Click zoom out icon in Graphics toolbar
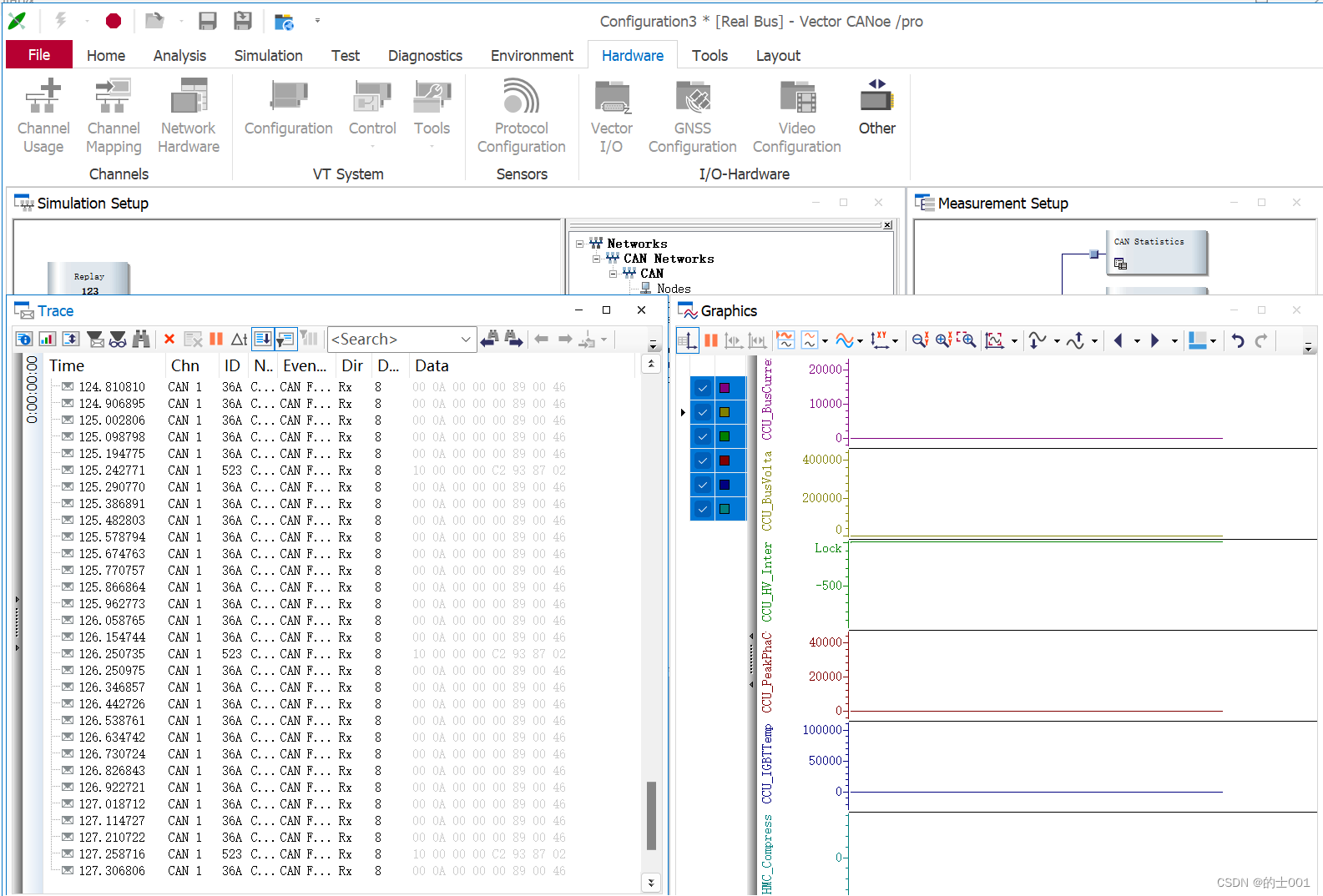Viewport: 1323px width, 896px height. pyautogui.click(x=920, y=340)
